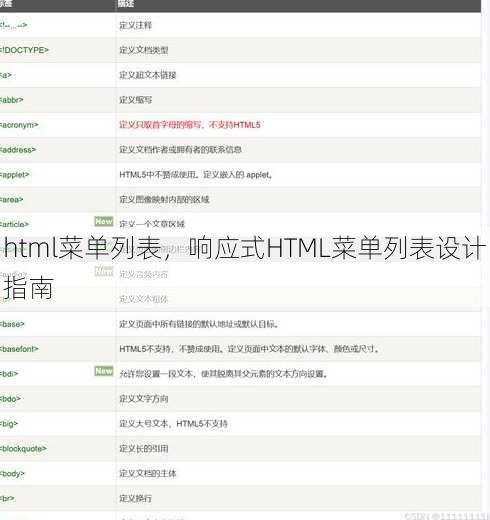Click the <!DOCTYPE> tag link
The height and width of the screenshot is (520, 490).
coord(24,50)
